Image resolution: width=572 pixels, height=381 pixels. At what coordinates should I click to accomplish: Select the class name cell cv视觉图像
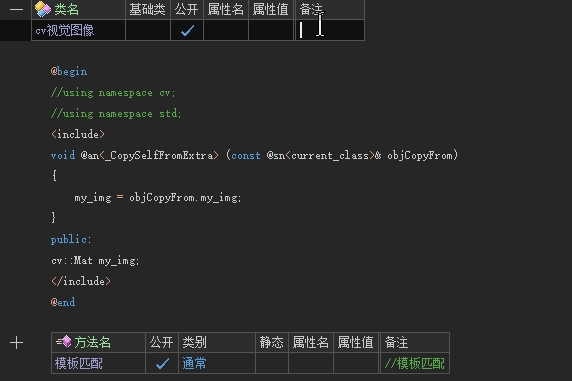(x=78, y=30)
